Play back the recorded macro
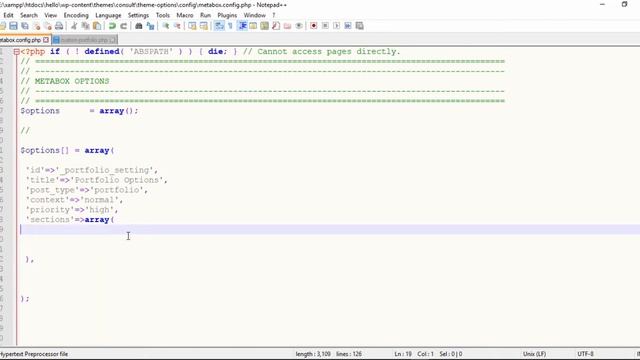The width and height of the screenshot is (640, 360). [x=336, y=26]
